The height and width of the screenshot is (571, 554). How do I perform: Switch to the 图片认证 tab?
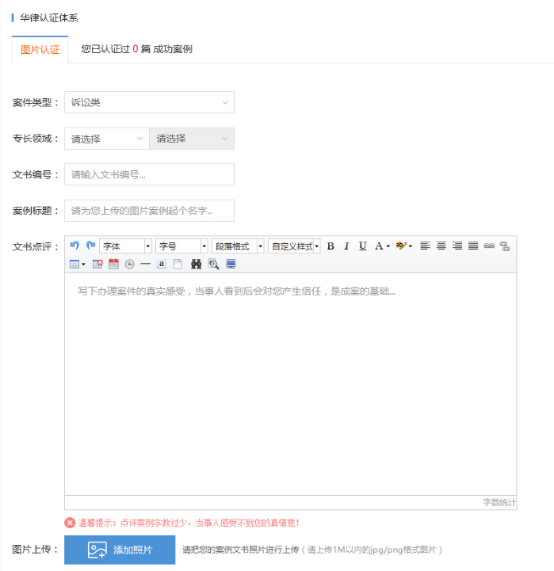[40, 50]
